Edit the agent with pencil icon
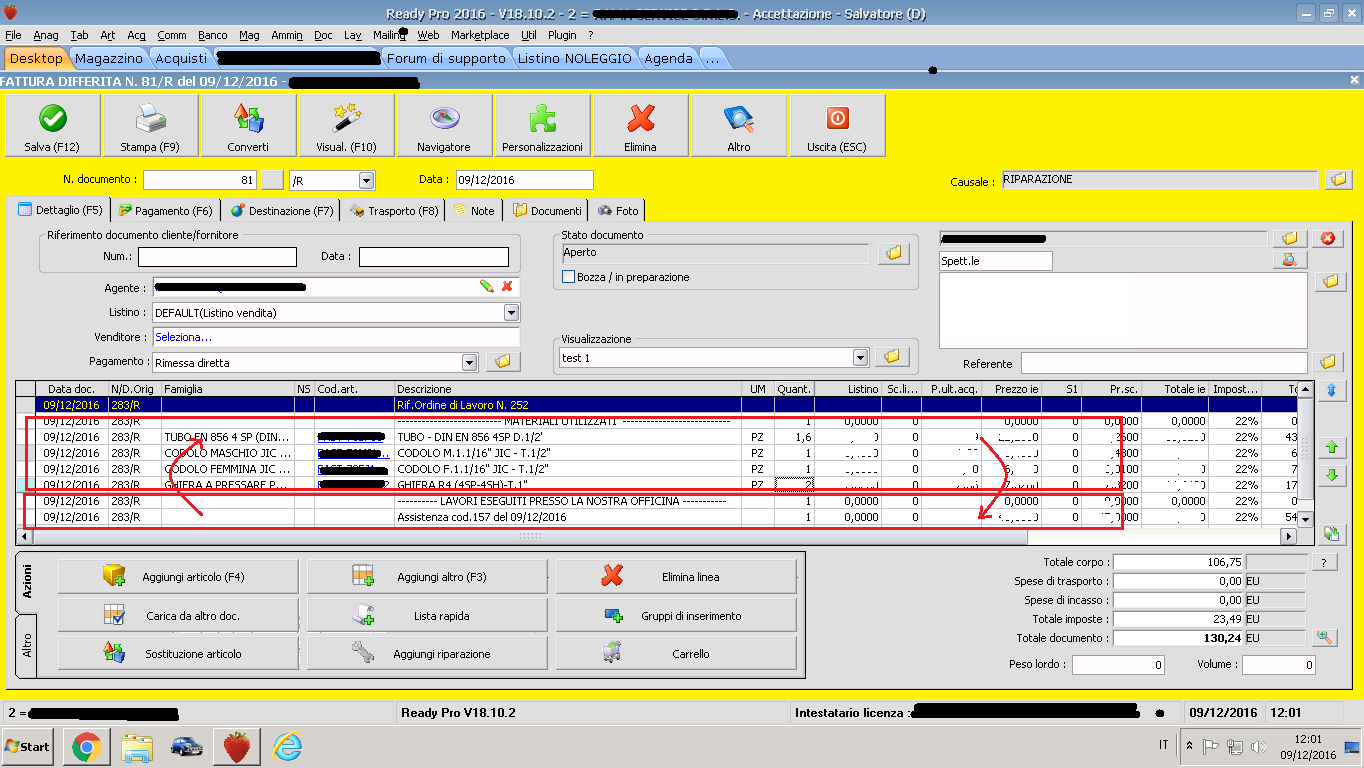This screenshot has width=1364, height=768. click(x=486, y=287)
